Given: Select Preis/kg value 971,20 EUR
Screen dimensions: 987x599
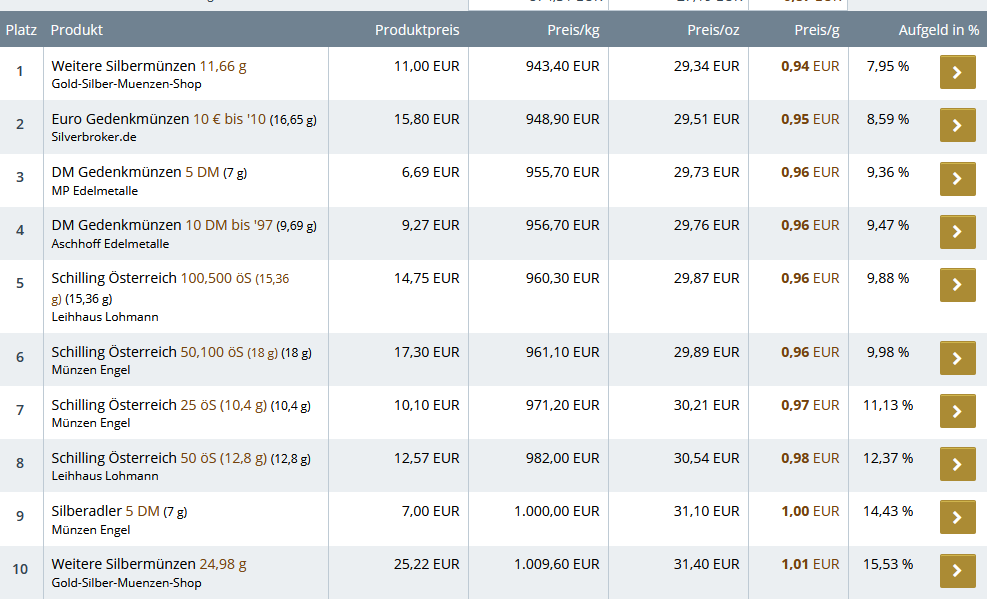Looking at the screenshot, I should tap(563, 405).
